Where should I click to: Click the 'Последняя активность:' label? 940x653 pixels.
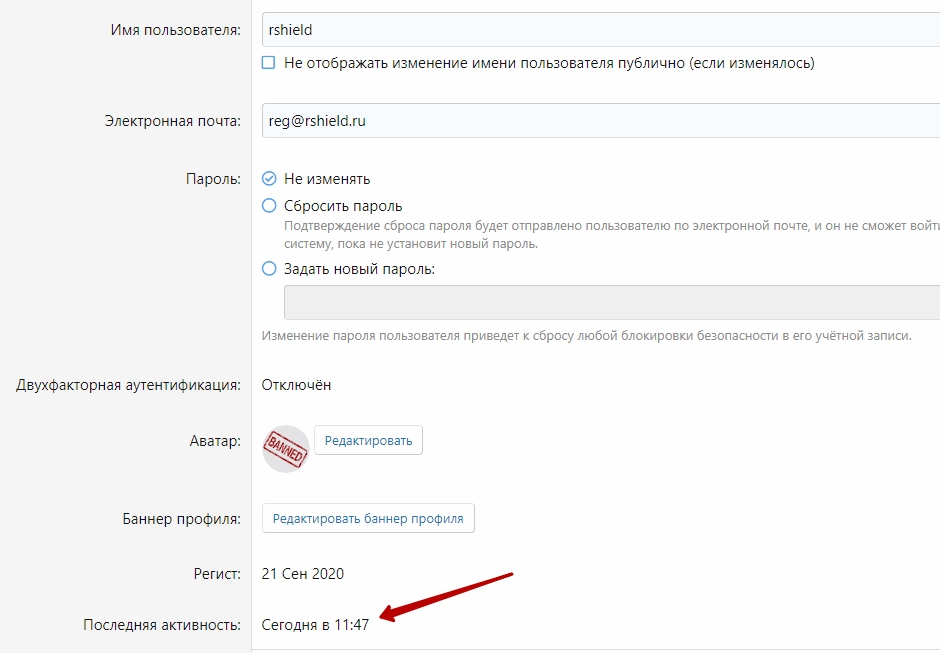pyautogui.click(x=162, y=625)
